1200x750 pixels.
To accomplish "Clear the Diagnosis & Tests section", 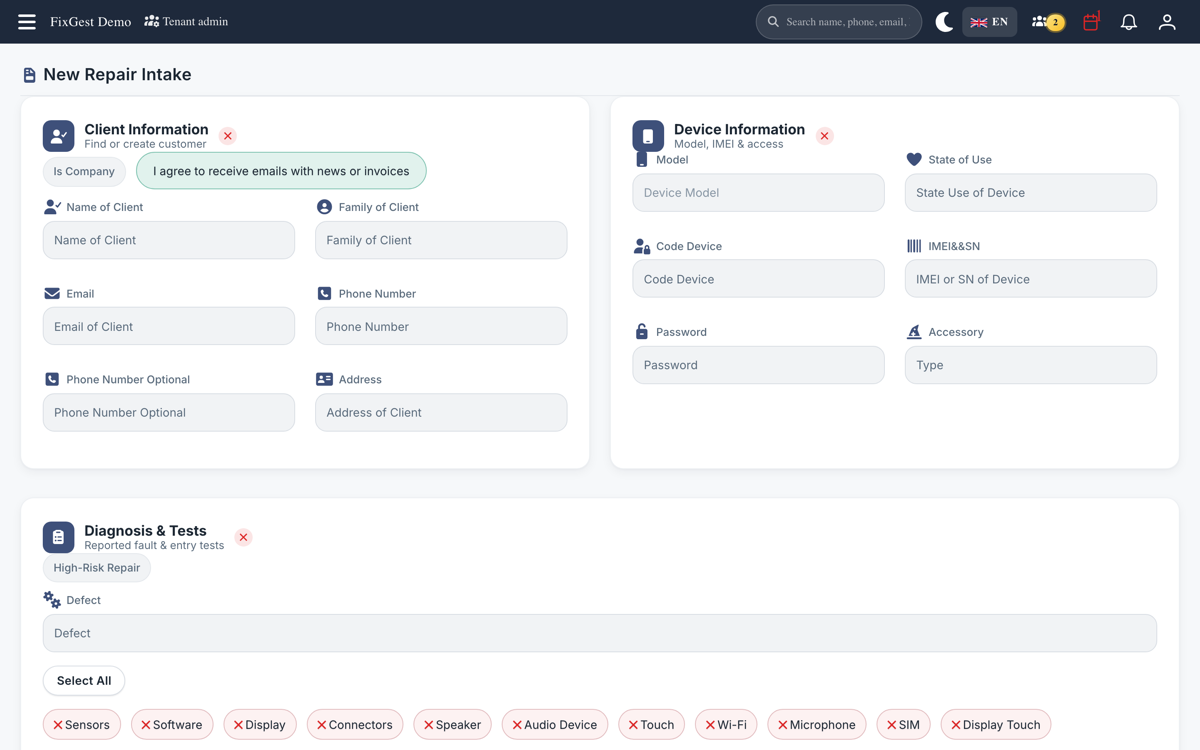I will pos(243,537).
